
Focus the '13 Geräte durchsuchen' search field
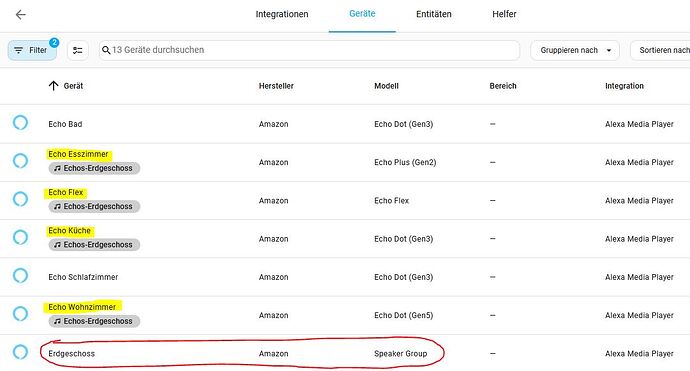coord(309,50)
